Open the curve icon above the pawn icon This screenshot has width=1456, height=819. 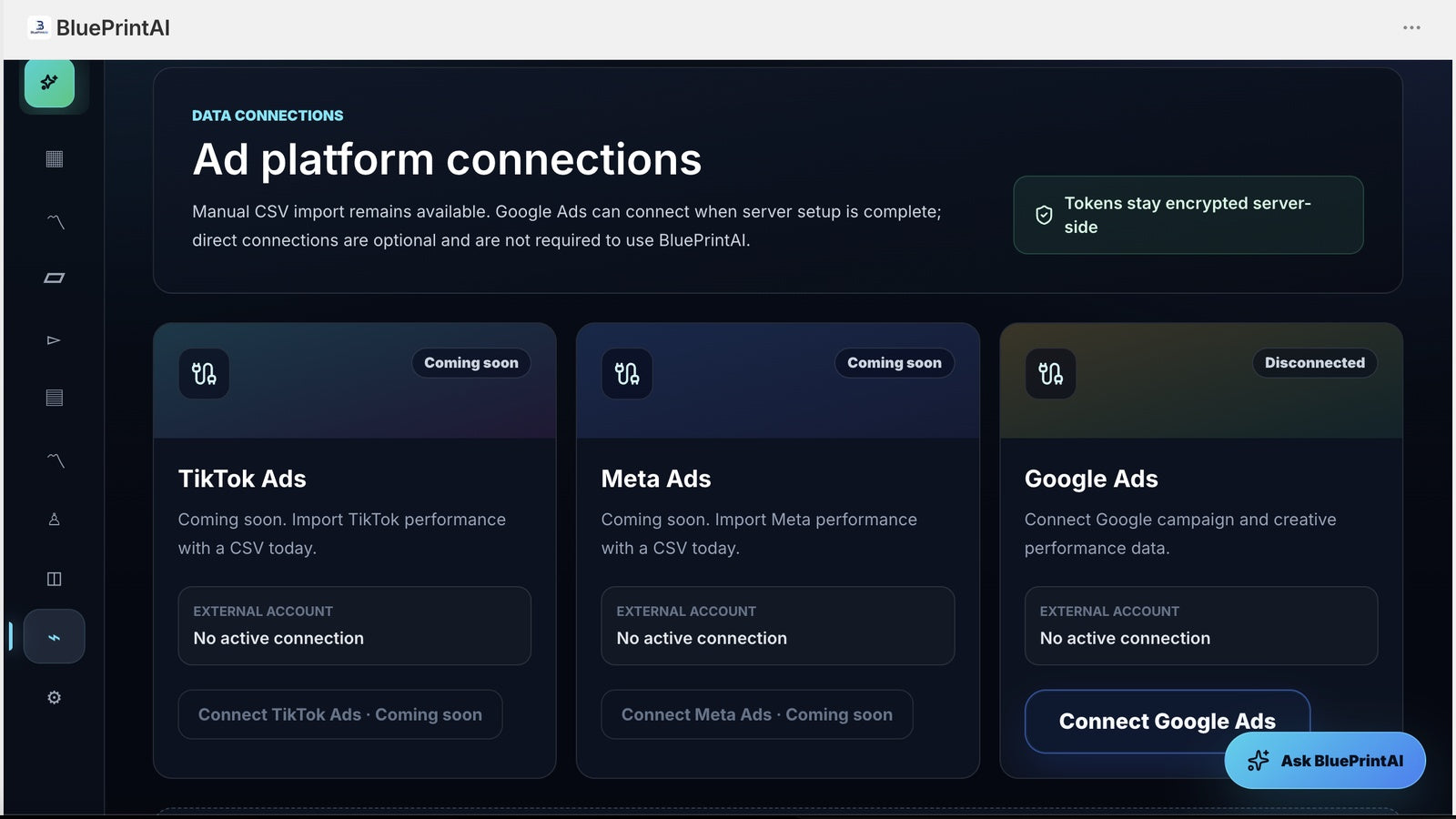pos(55,460)
